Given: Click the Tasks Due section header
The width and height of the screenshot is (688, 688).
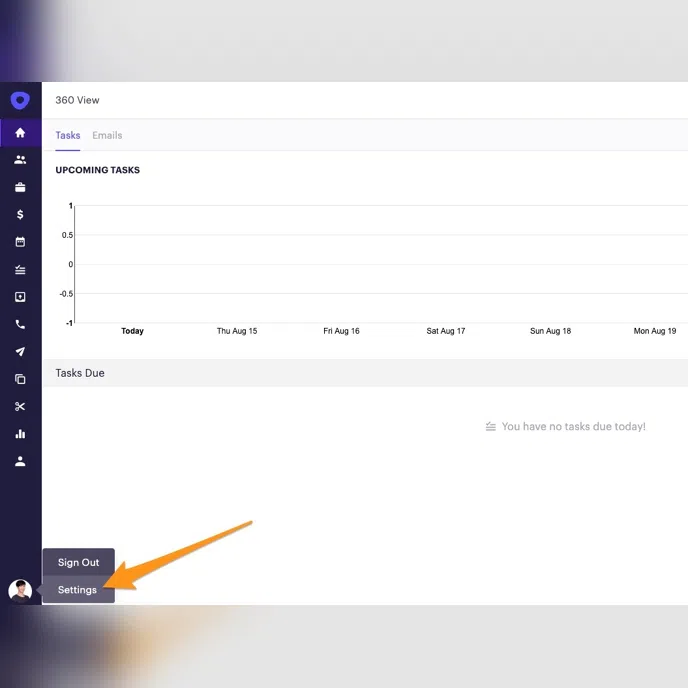Looking at the screenshot, I should 80,373.
